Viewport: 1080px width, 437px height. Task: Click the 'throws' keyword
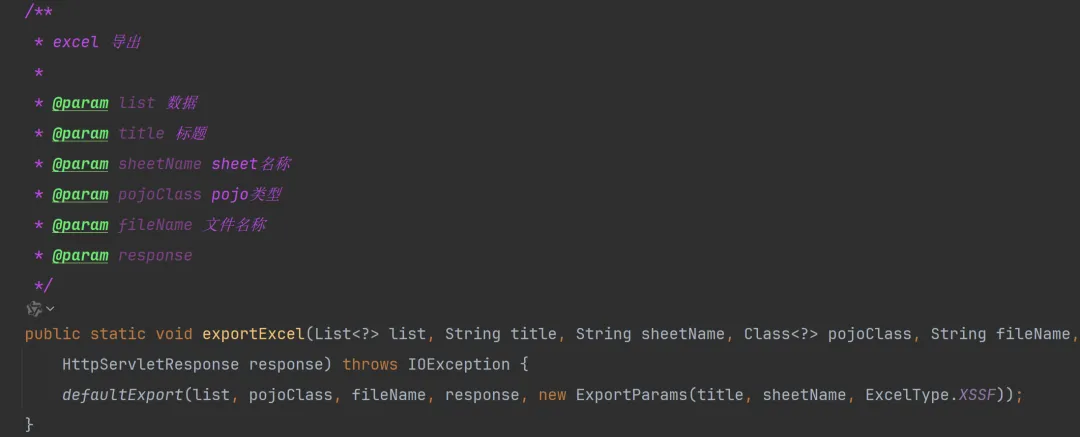coord(370,364)
